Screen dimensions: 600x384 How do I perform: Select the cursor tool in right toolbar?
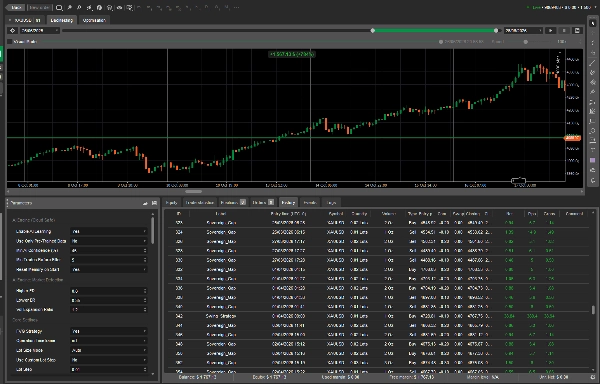[x=593, y=23]
